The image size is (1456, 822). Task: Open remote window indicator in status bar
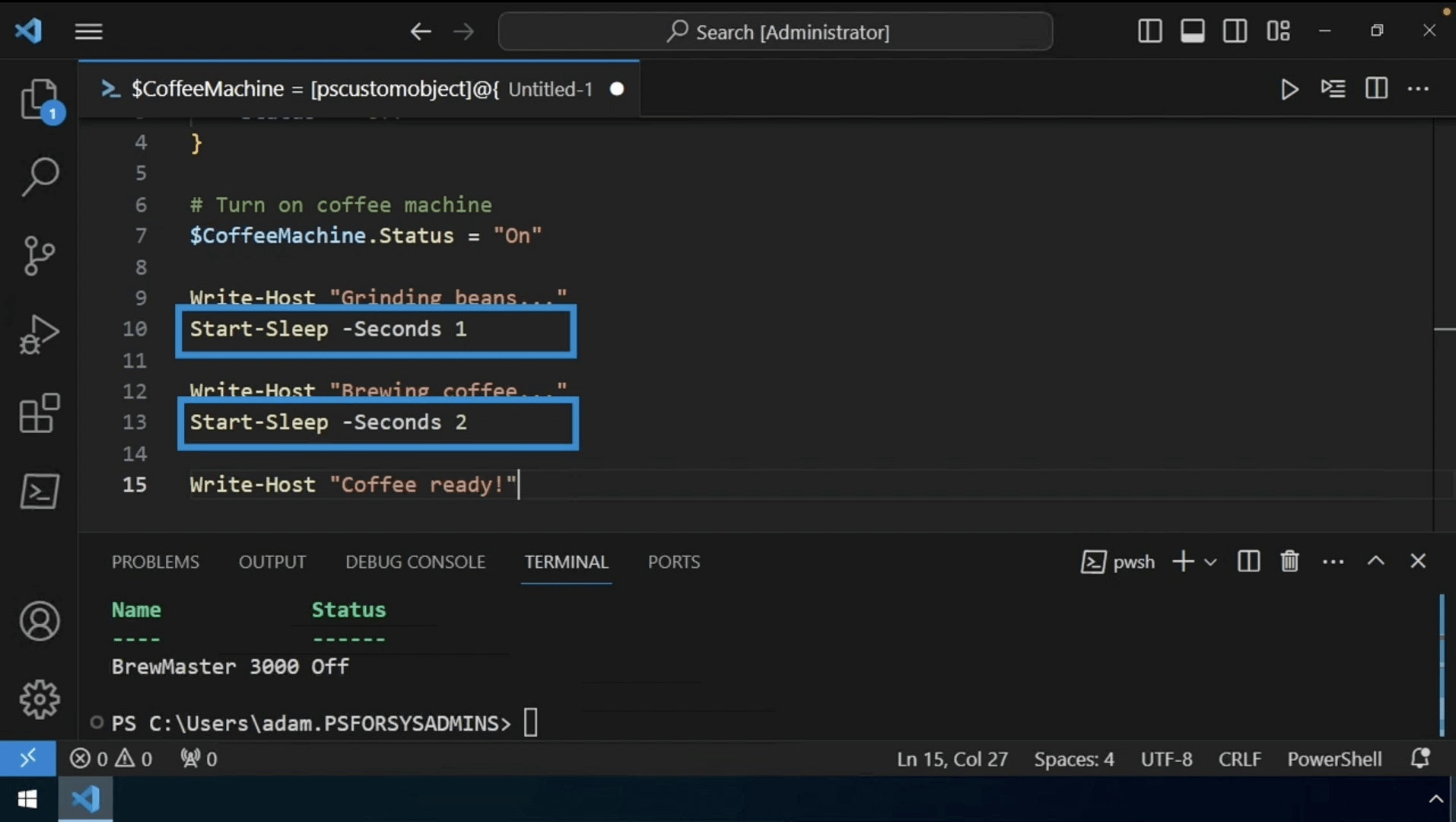point(27,758)
